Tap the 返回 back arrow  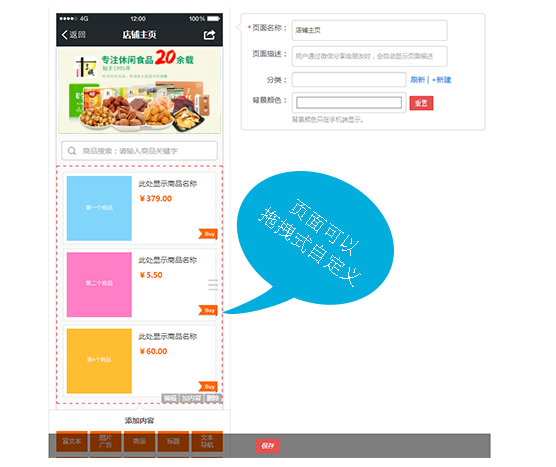(73, 34)
